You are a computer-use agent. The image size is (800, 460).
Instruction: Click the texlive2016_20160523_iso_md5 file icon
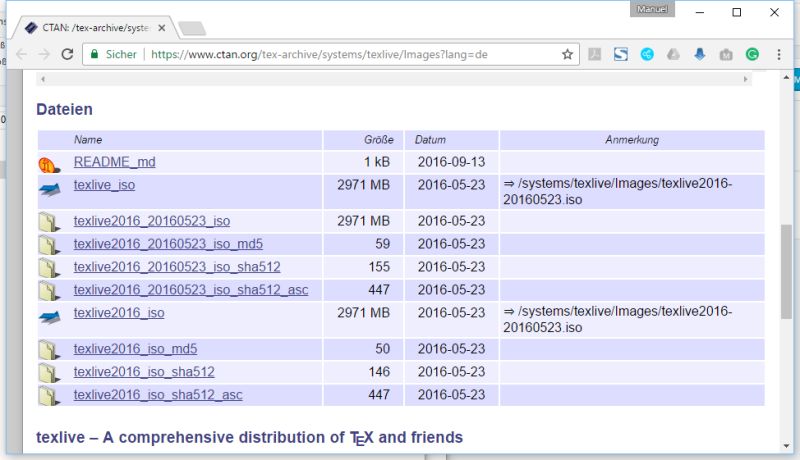49,245
